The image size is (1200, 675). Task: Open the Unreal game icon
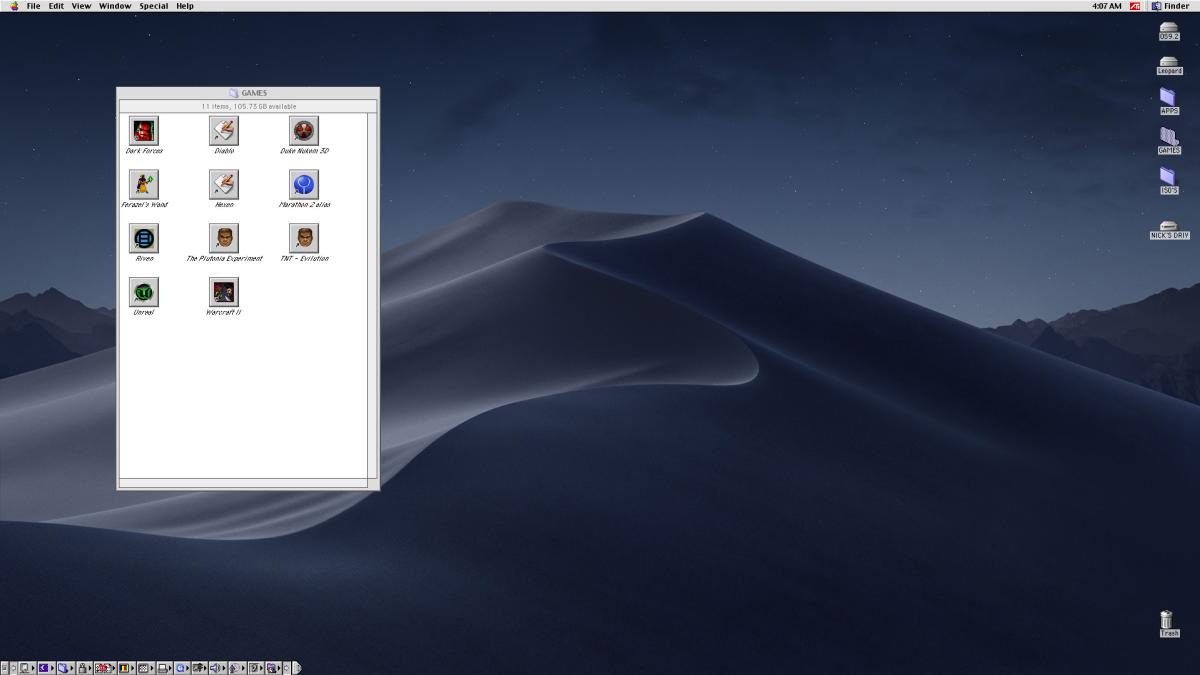pyautogui.click(x=144, y=292)
